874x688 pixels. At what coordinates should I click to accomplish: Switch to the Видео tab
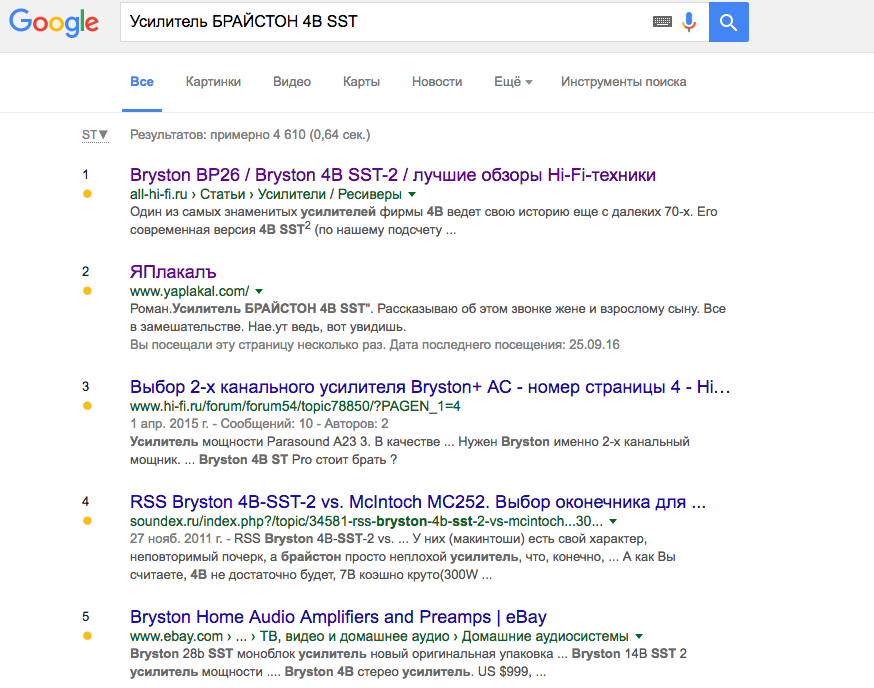click(292, 82)
